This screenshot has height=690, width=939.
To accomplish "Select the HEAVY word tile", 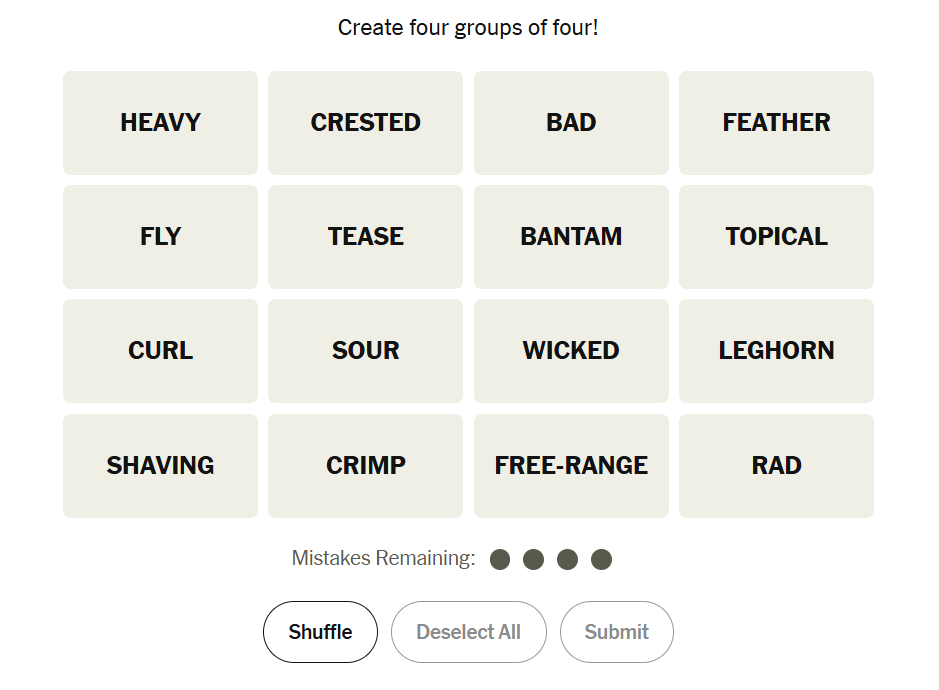I will 160,123.
